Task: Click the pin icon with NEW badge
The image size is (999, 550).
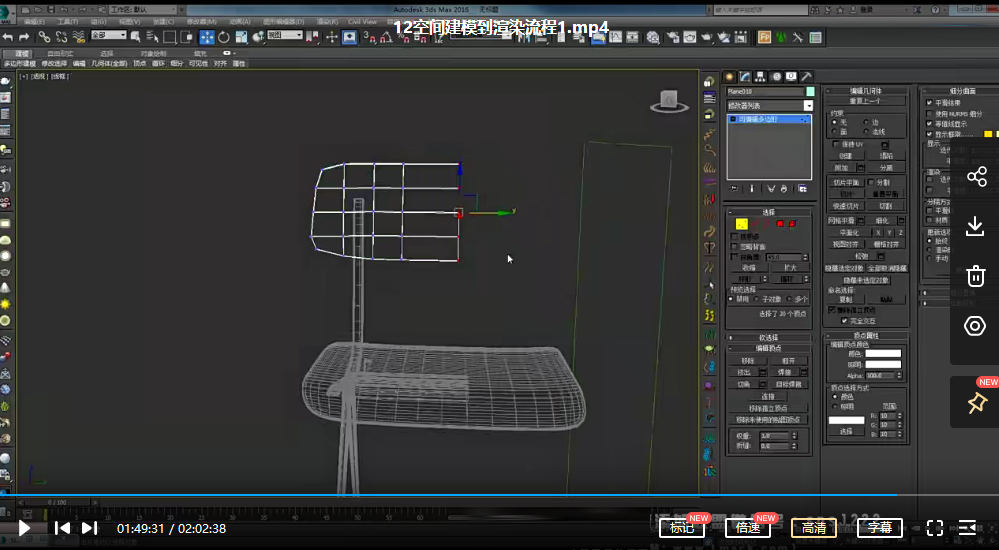Action: click(976, 403)
